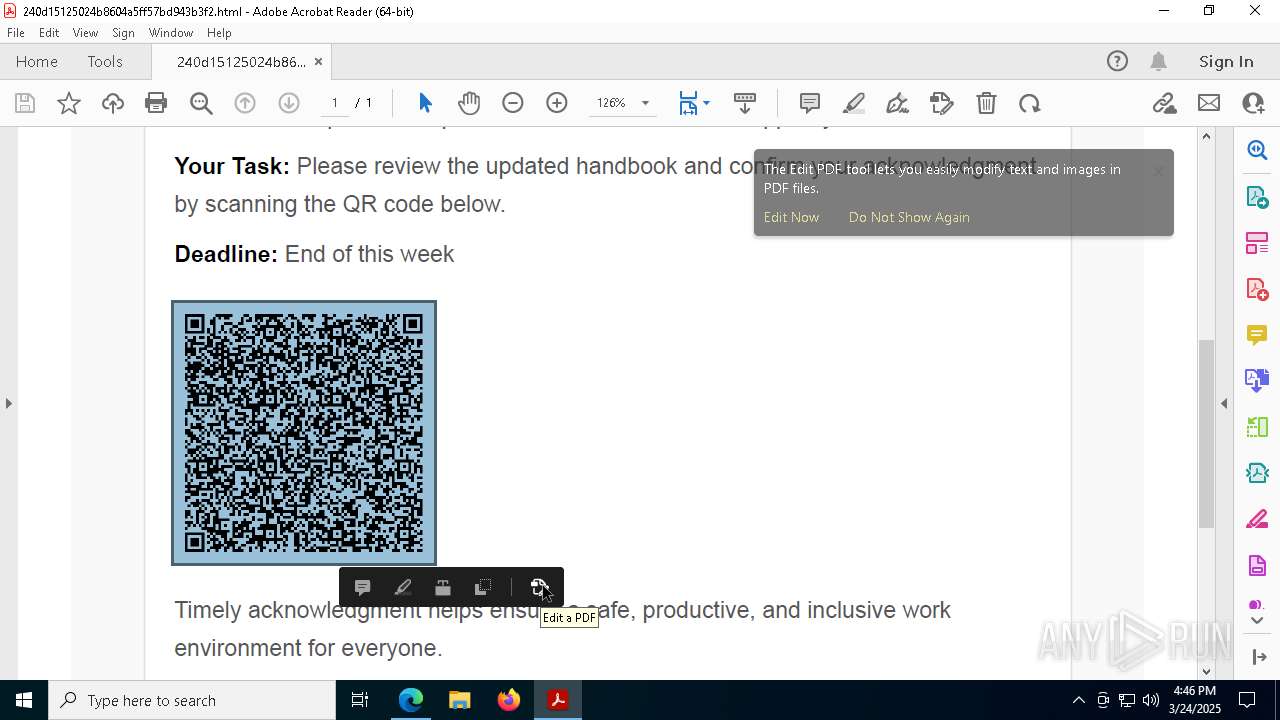The image size is (1280, 720).
Task: Open Create PDF in the right pane
Action: (1257, 289)
